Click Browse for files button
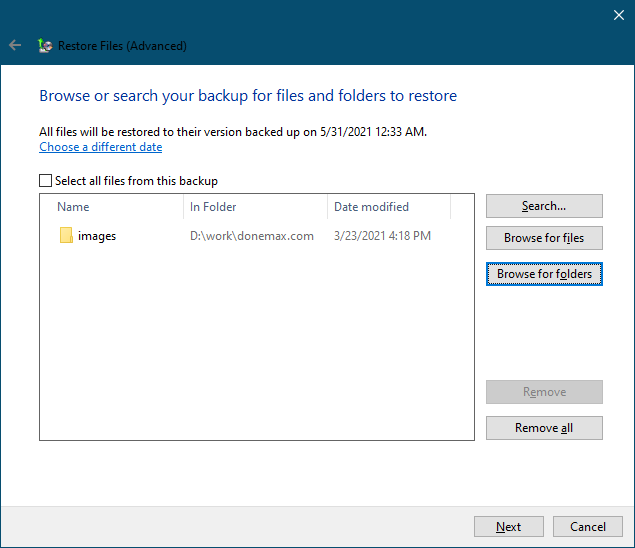This screenshot has height=548, width=635. click(544, 238)
